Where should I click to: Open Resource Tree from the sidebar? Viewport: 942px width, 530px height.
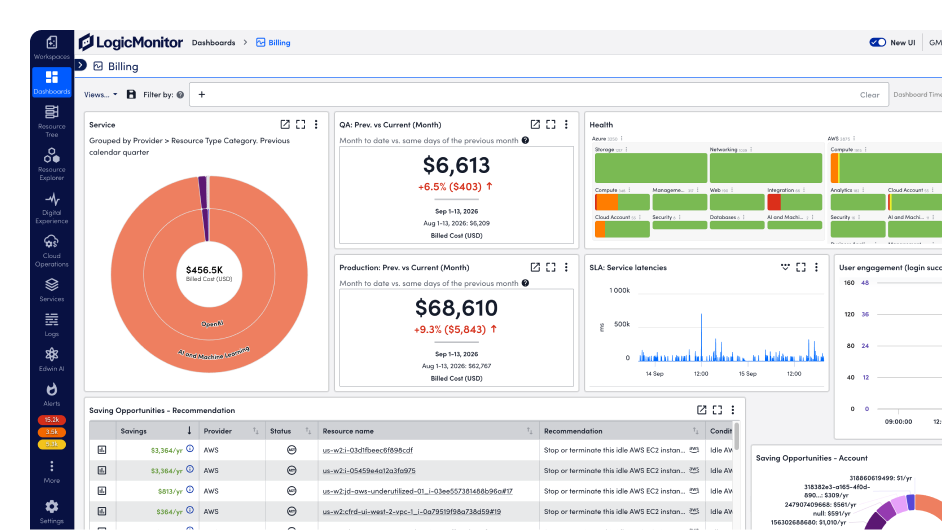coord(52,120)
